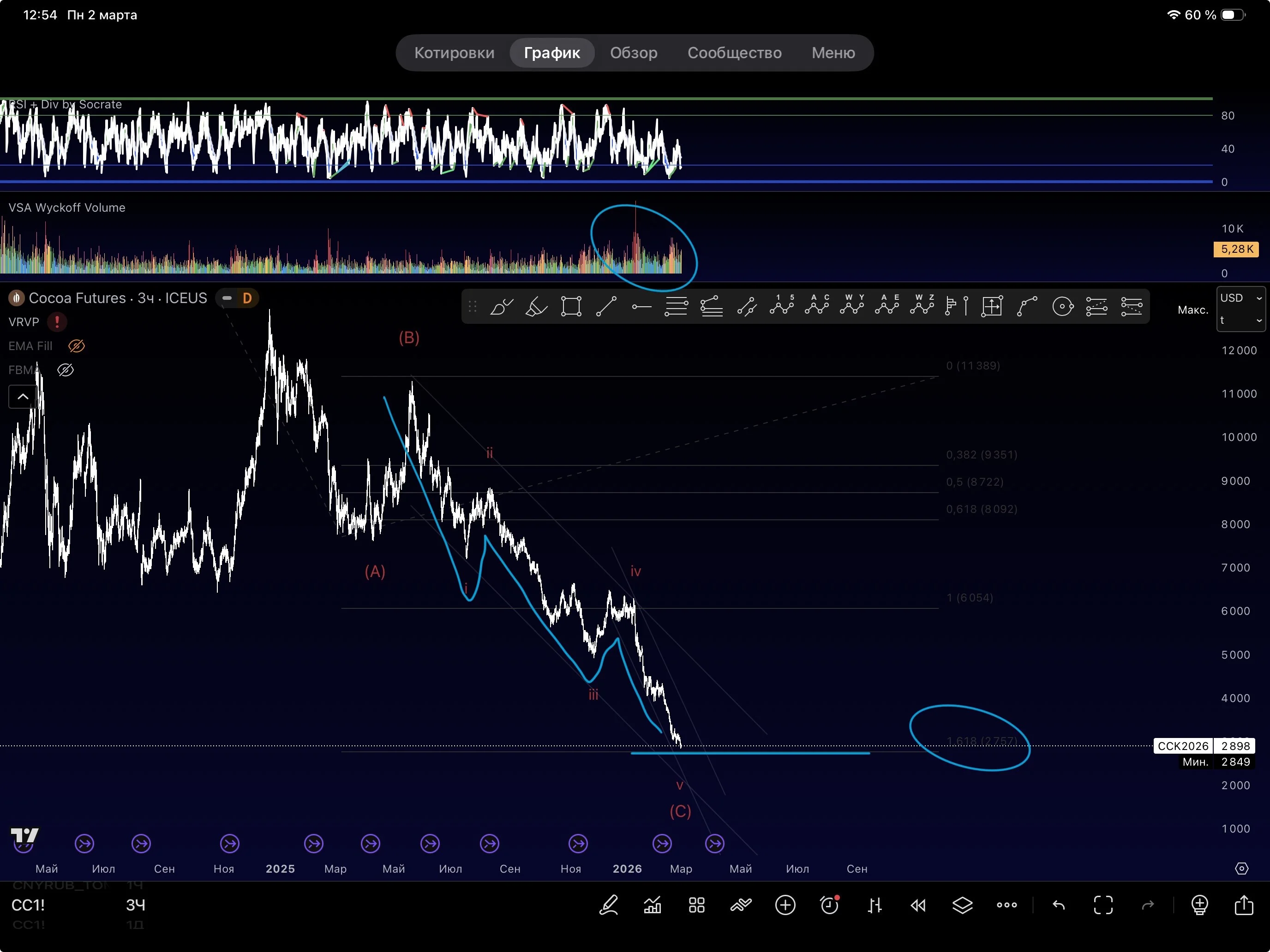
Task: Toggle the D data-mode badge
Action: point(247,298)
